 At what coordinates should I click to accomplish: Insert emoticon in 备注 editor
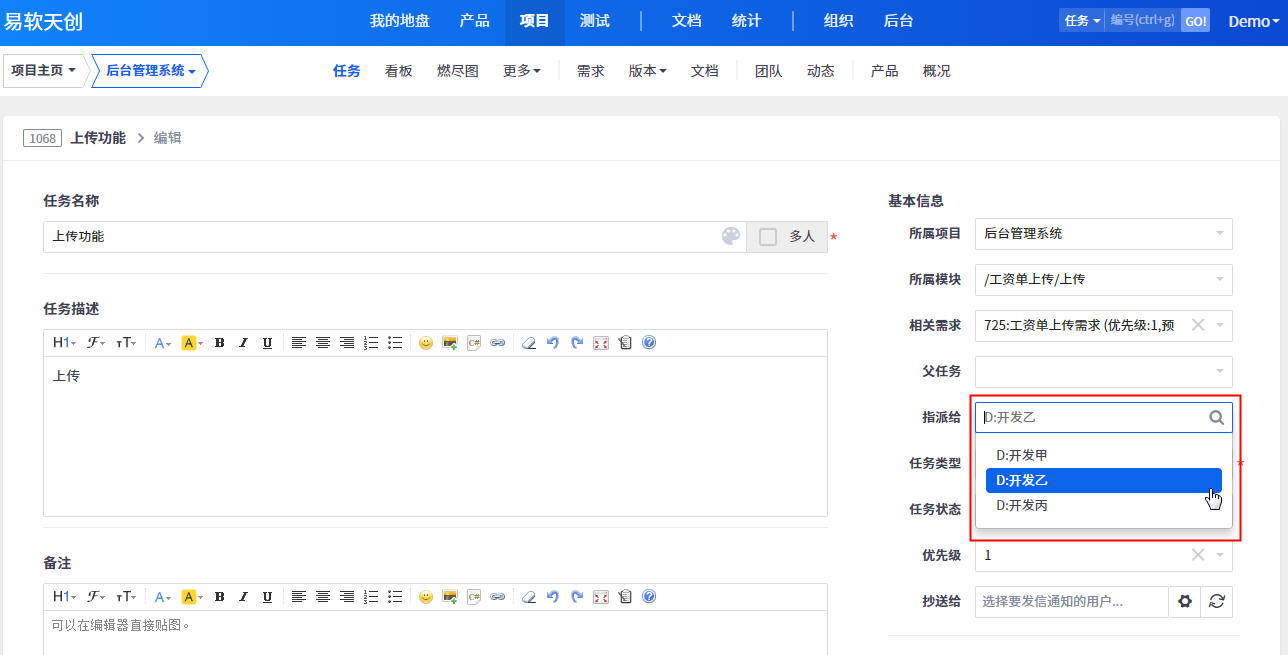pos(426,597)
